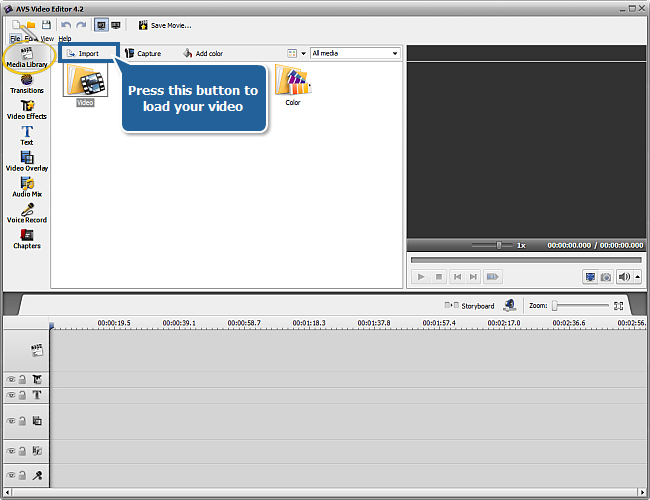Toggle eye visibility on the voice record track

(11, 475)
